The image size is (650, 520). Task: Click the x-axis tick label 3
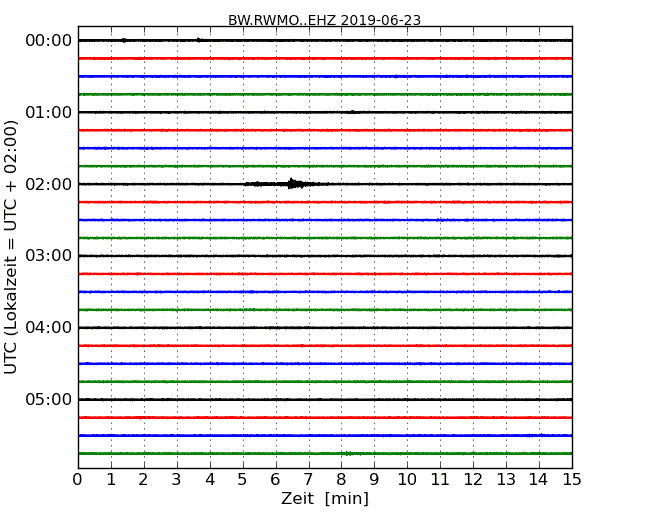coord(176,480)
